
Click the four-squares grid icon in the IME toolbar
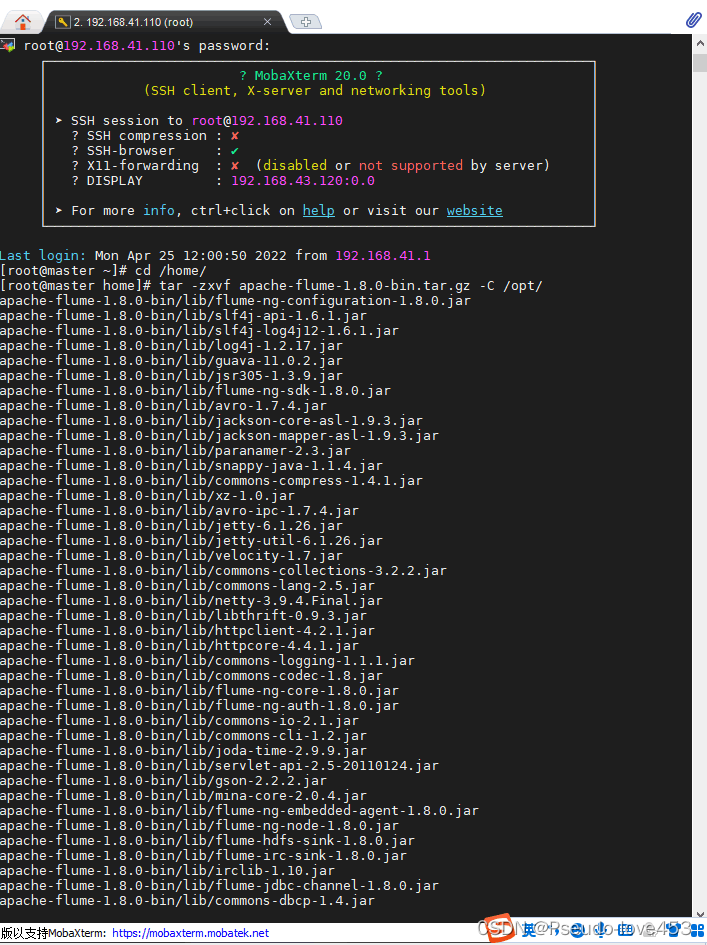pos(695,931)
